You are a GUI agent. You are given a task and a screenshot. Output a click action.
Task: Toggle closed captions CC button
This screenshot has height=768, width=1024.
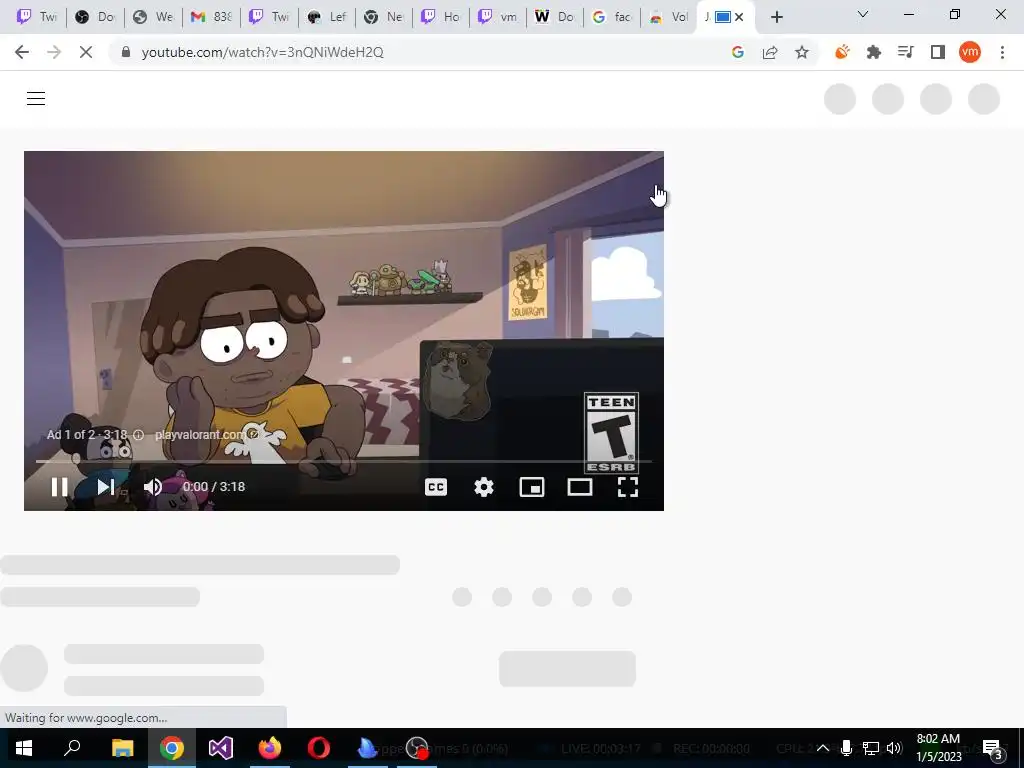(x=436, y=487)
